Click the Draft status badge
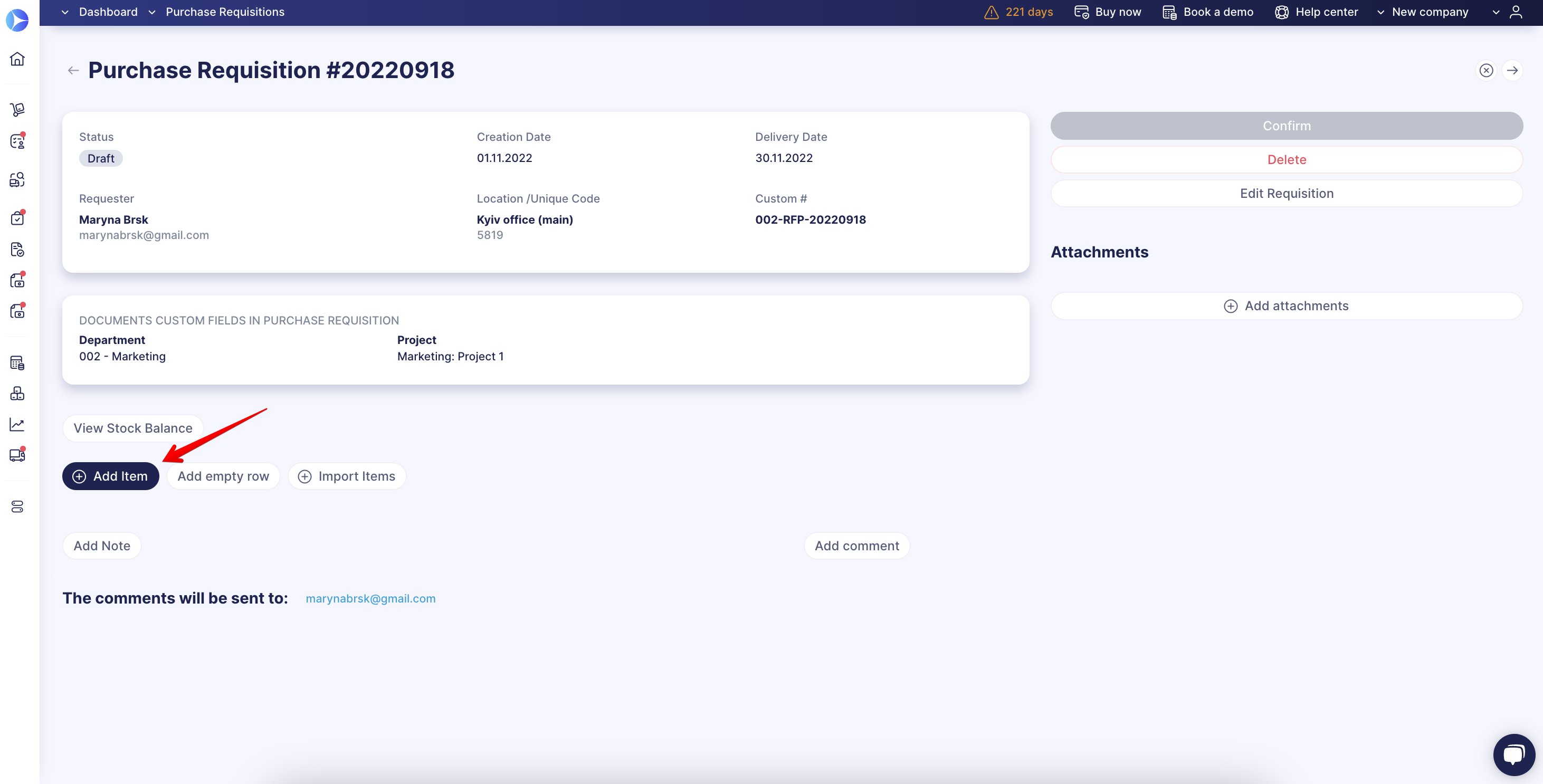The width and height of the screenshot is (1543, 784). 101,159
